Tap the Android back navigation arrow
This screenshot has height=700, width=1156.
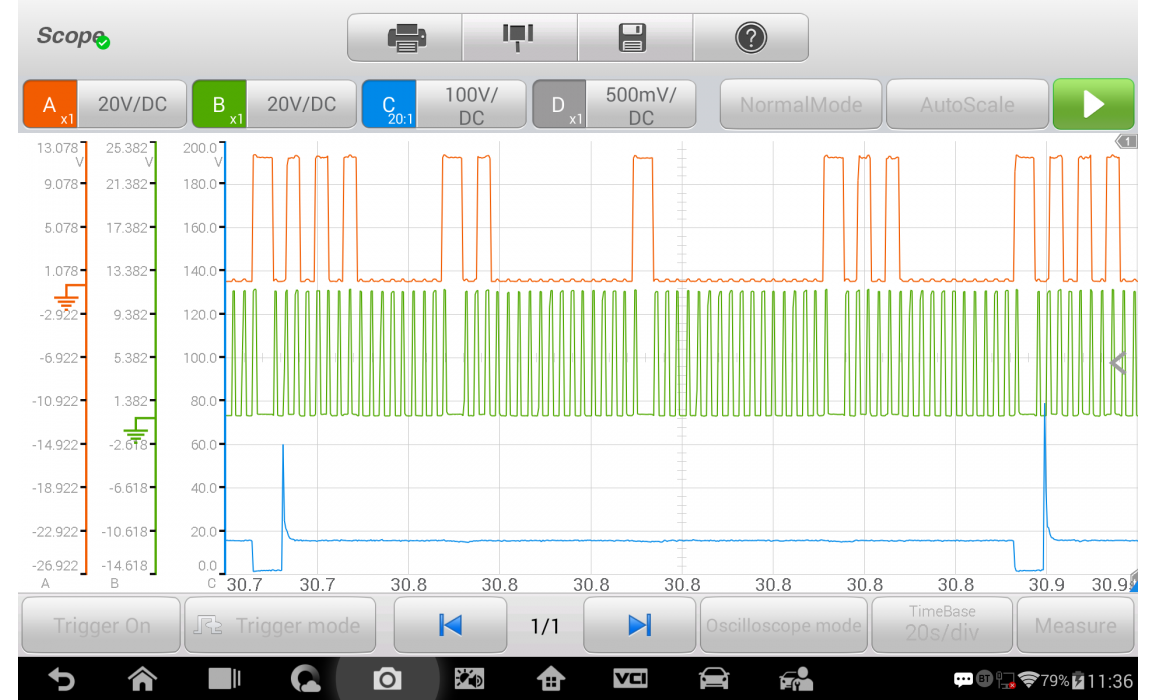61,680
